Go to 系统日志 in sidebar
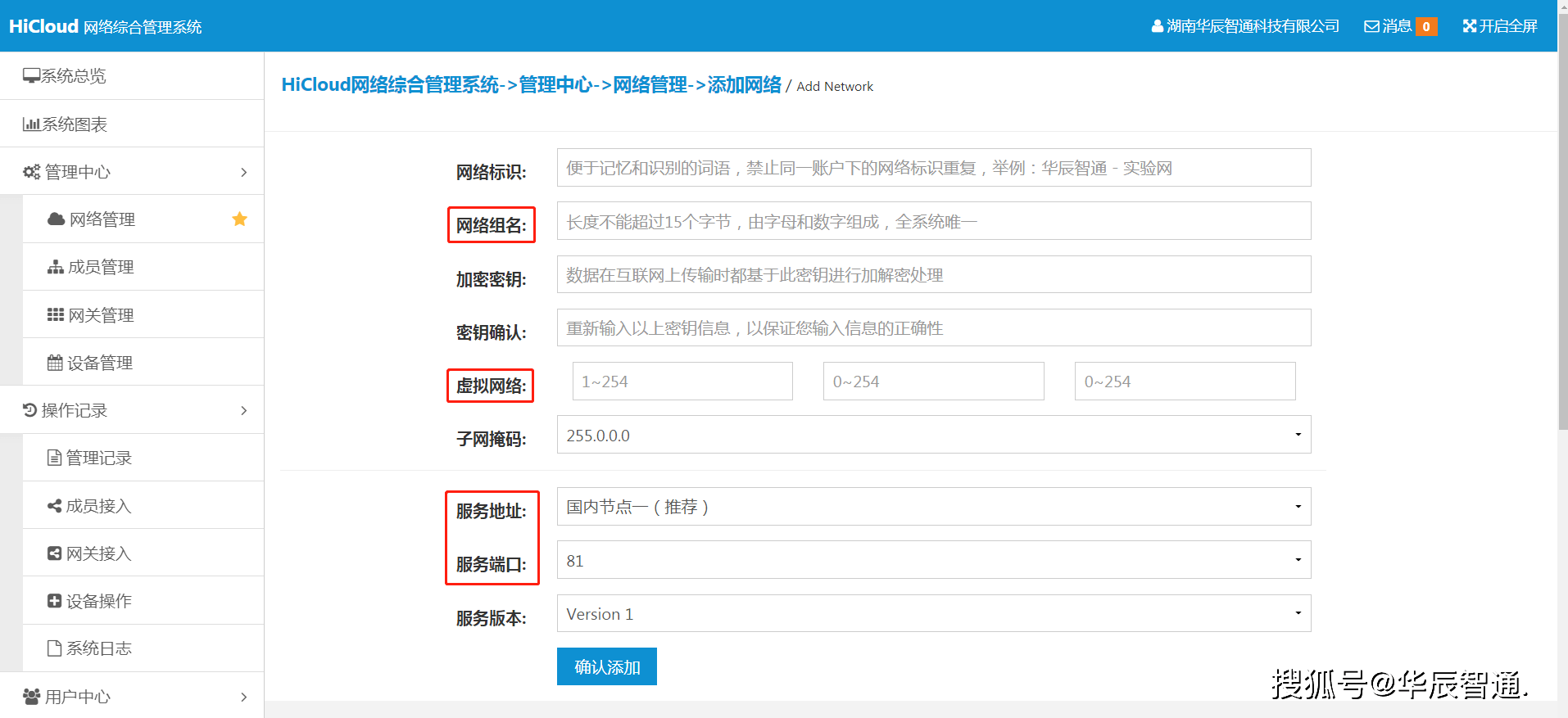Screen dimensions: 1568x718 (x=143, y=648)
